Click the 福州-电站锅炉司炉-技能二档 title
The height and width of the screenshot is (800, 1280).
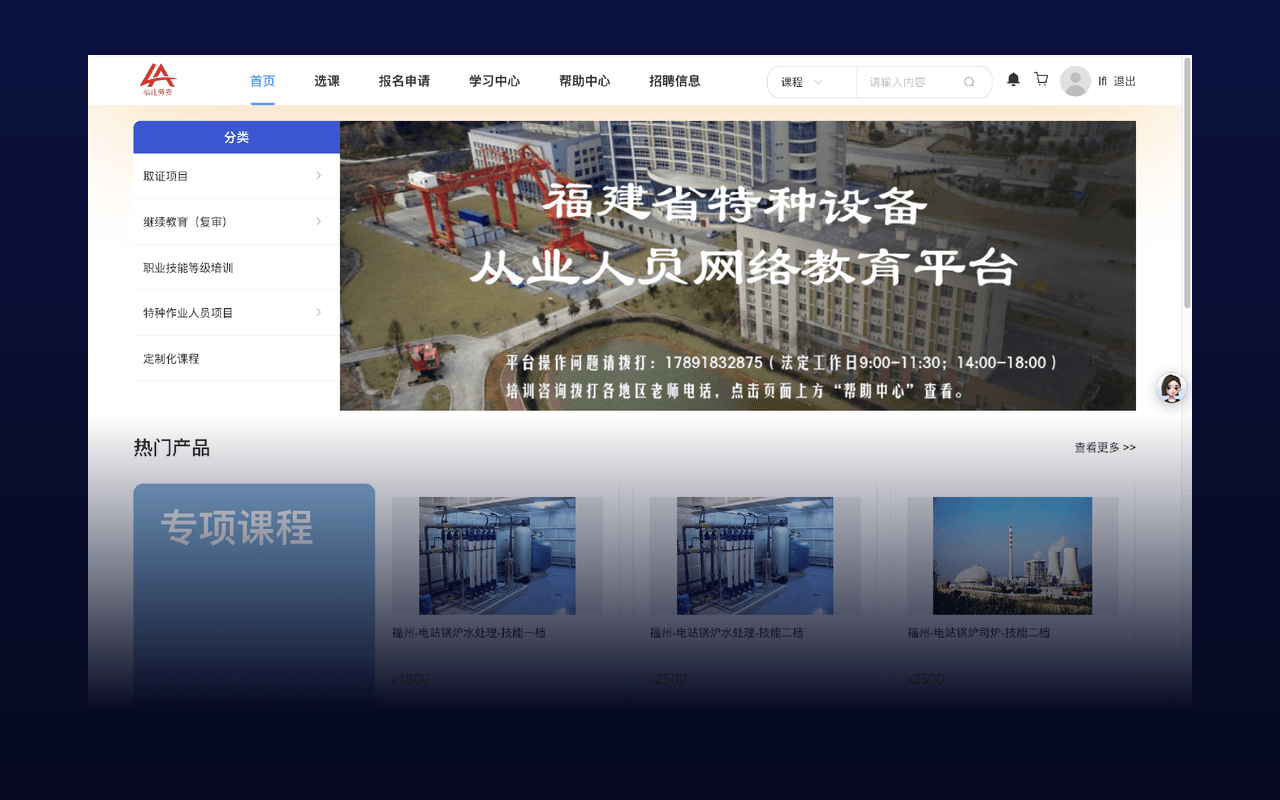click(x=978, y=633)
